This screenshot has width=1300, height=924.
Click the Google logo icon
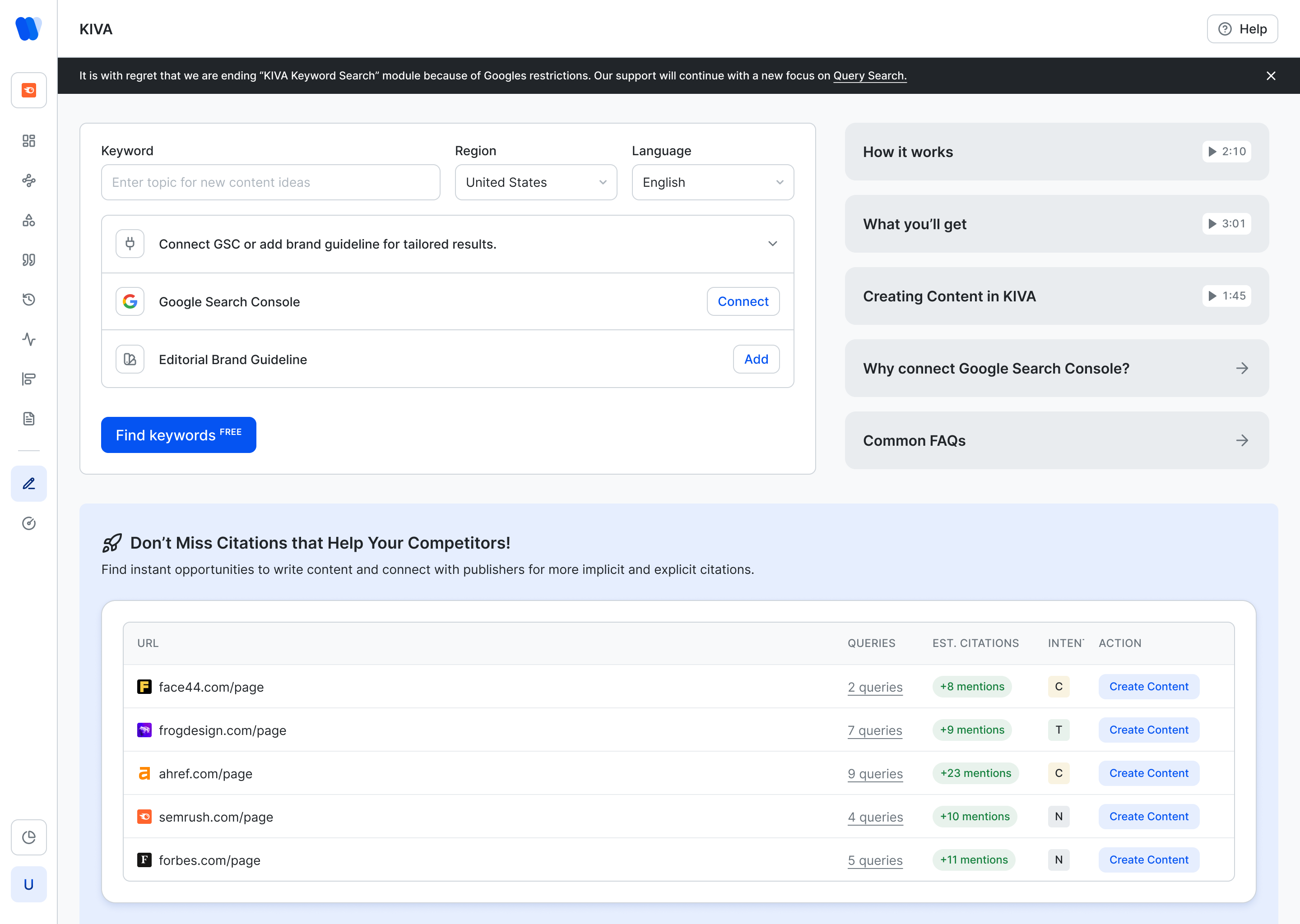pyautogui.click(x=130, y=301)
